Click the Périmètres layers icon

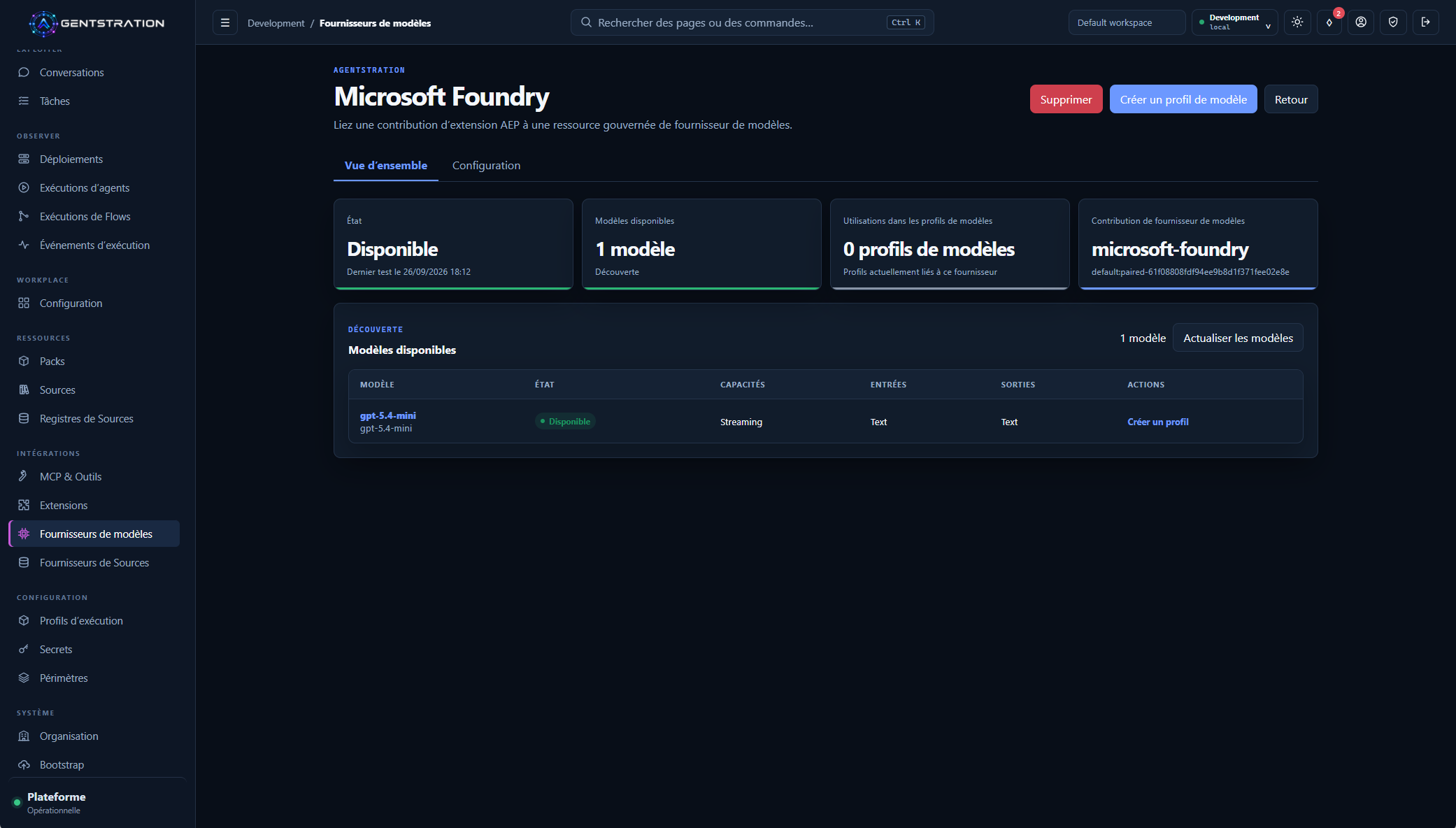click(x=24, y=678)
